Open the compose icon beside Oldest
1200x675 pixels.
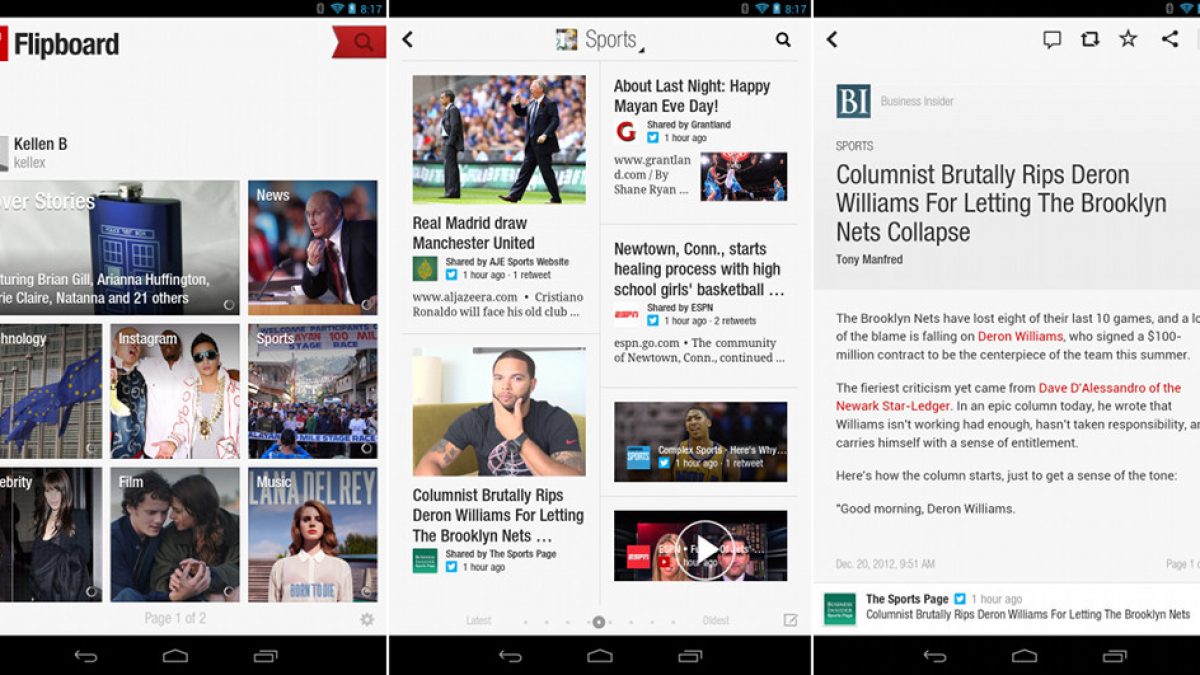pyautogui.click(x=790, y=620)
